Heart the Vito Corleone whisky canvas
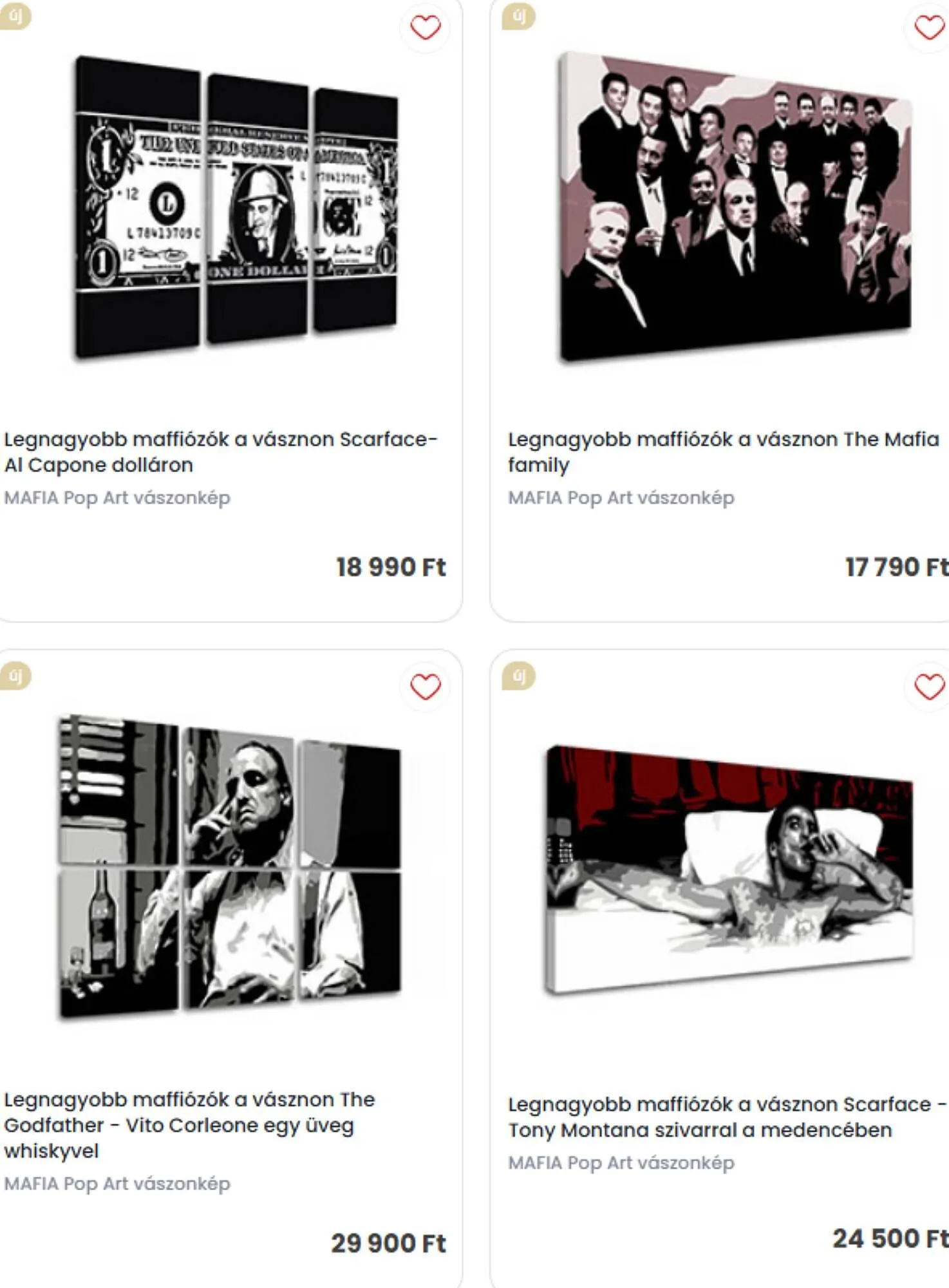This screenshot has width=949, height=1288. coord(426,687)
